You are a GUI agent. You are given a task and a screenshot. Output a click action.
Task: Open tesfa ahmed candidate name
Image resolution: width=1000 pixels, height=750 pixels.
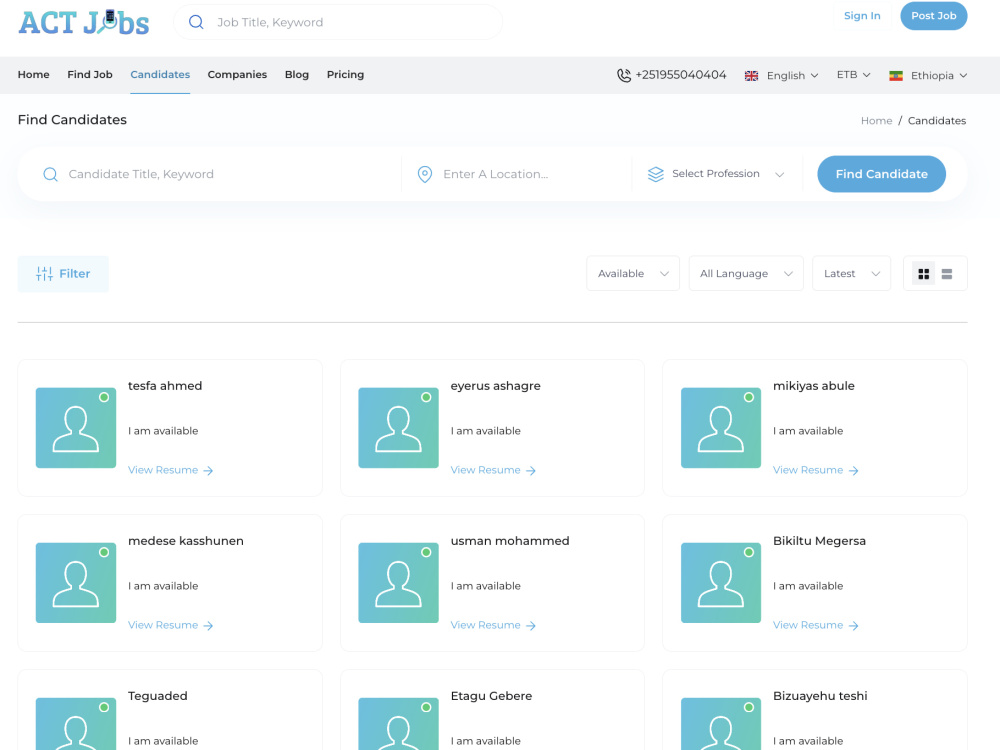(x=165, y=386)
